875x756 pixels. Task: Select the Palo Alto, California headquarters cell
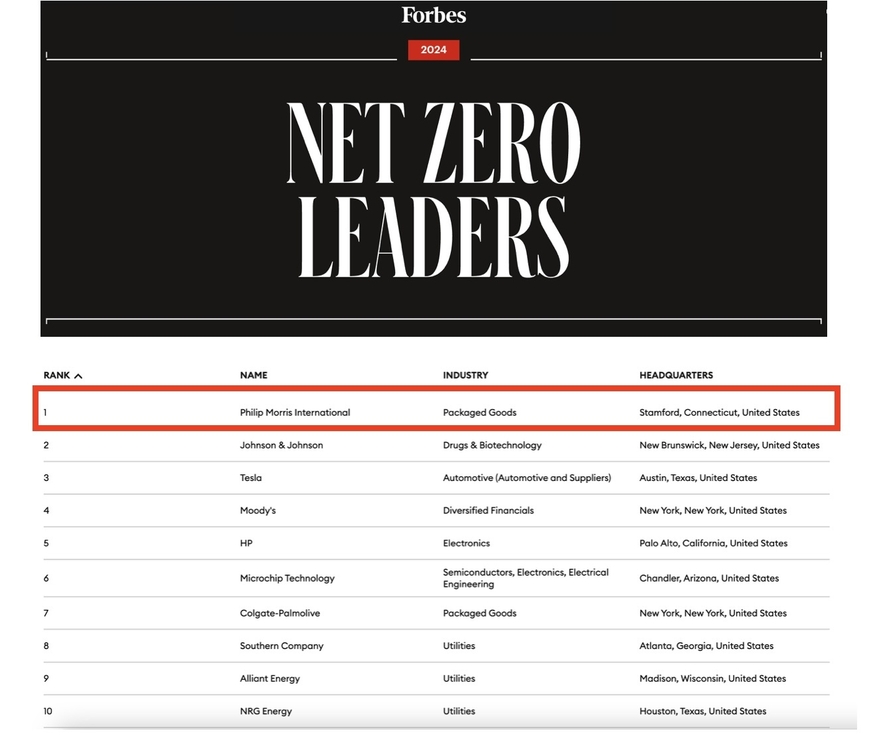pos(713,544)
